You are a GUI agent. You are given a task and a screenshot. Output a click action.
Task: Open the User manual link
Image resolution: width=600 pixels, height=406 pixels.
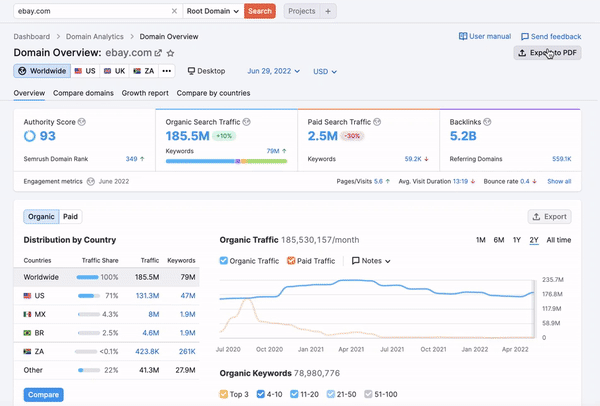coord(485,36)
